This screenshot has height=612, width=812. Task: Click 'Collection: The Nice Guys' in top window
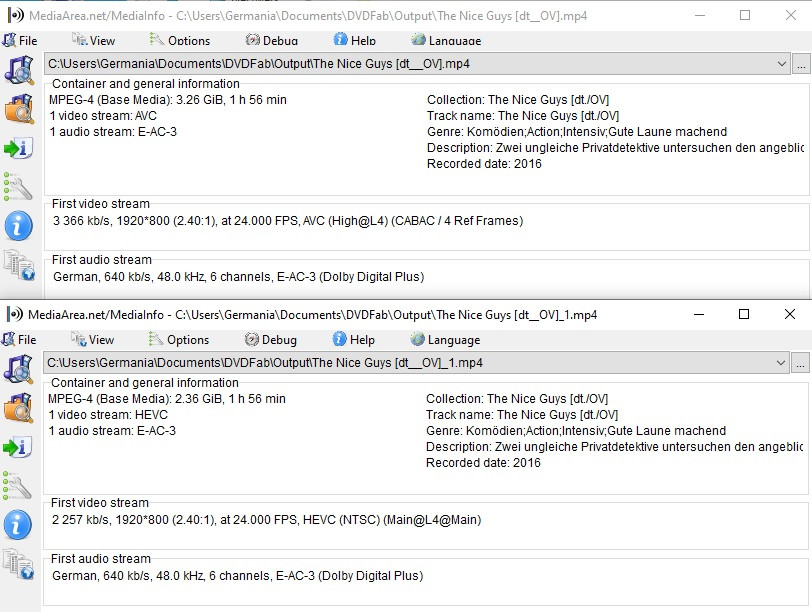518,100
